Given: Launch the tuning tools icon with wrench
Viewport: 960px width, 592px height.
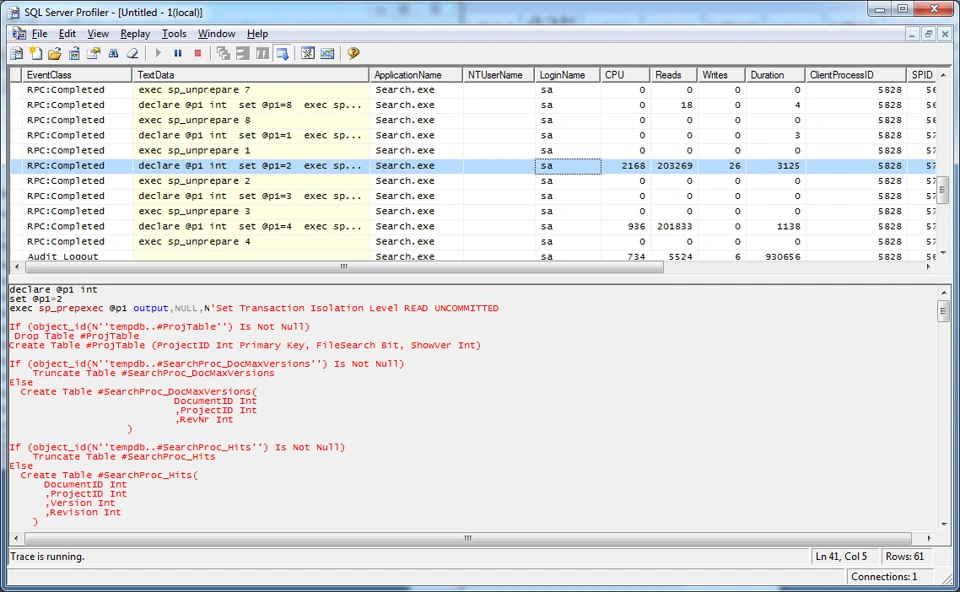Looking at the screenshot, I should click(x=308, y=53).
